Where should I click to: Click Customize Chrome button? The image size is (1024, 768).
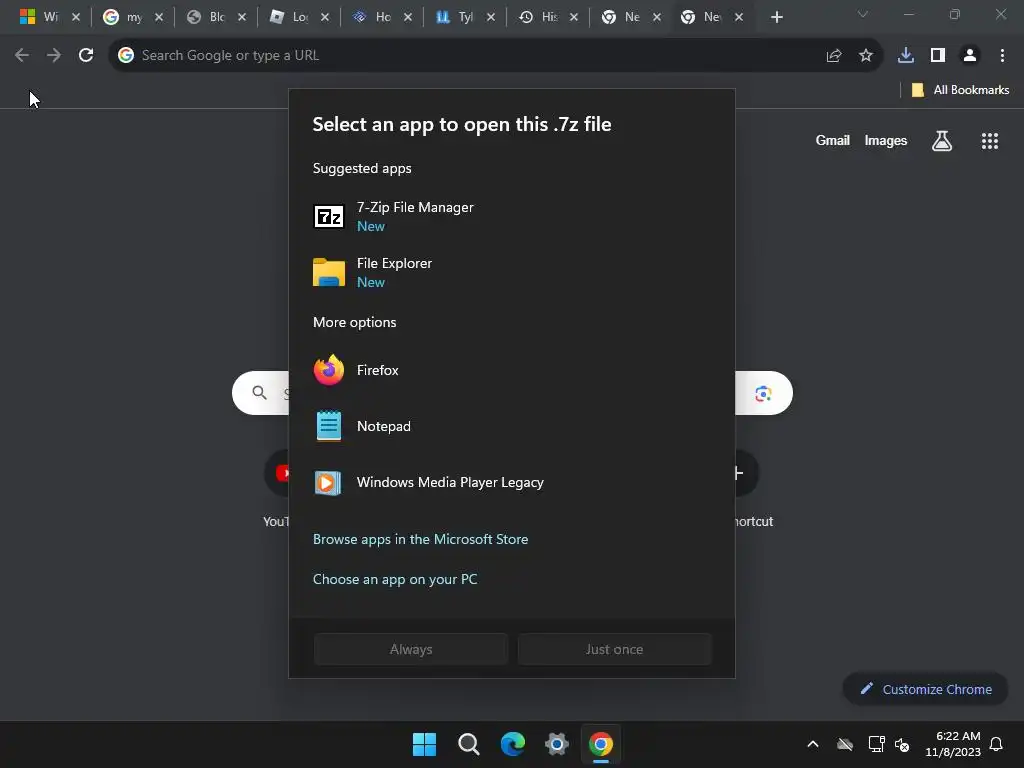click(925, 689)
